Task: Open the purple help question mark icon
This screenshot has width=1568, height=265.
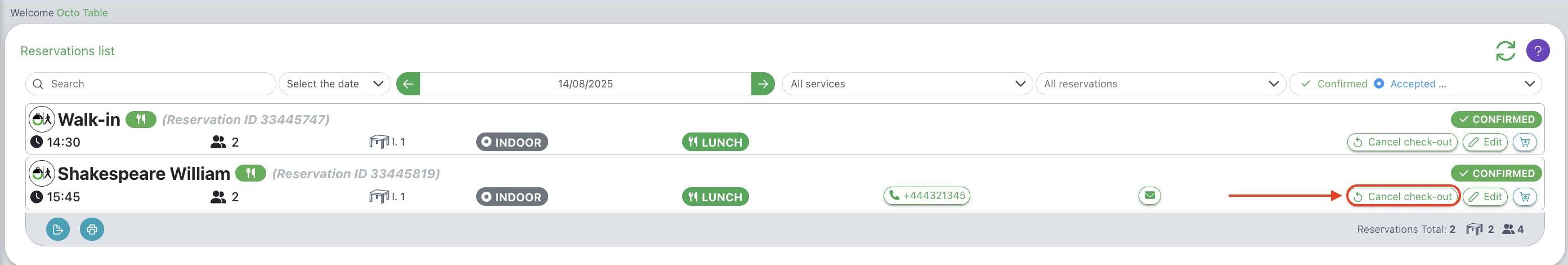Action: click(1538, 51)
